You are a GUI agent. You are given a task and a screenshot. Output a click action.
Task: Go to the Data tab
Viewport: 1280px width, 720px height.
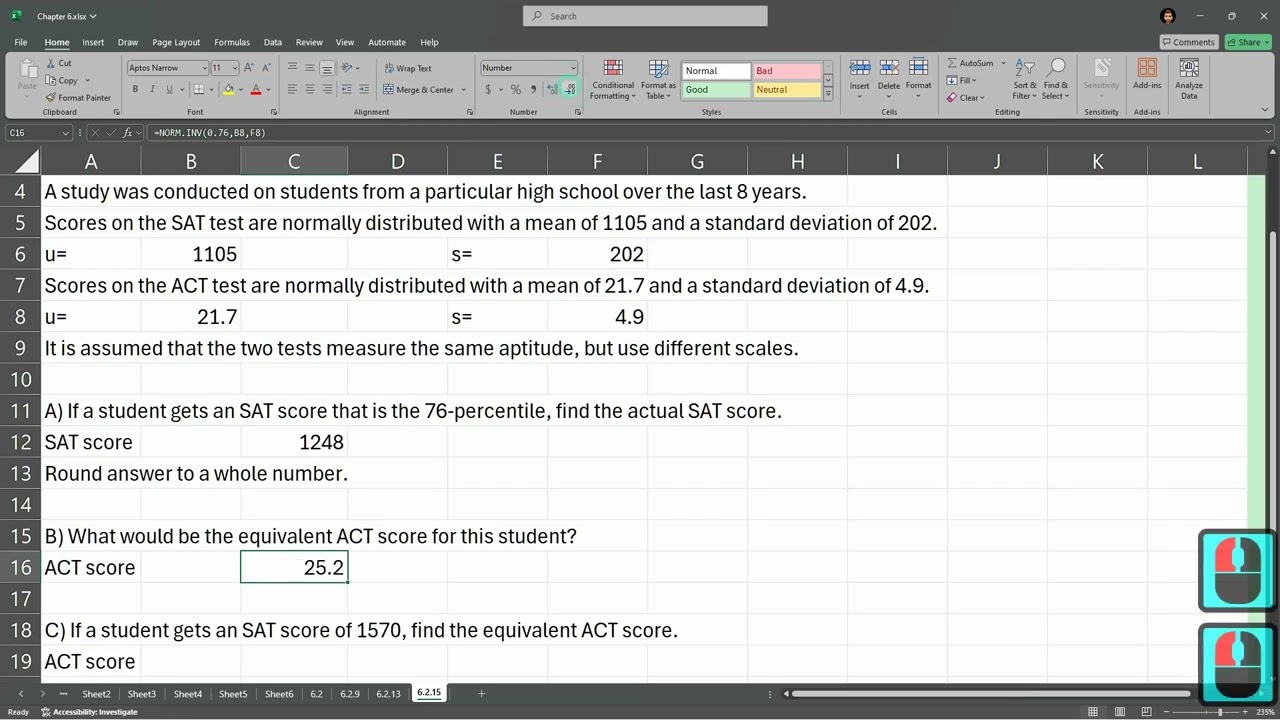click(x=273, y=42)
